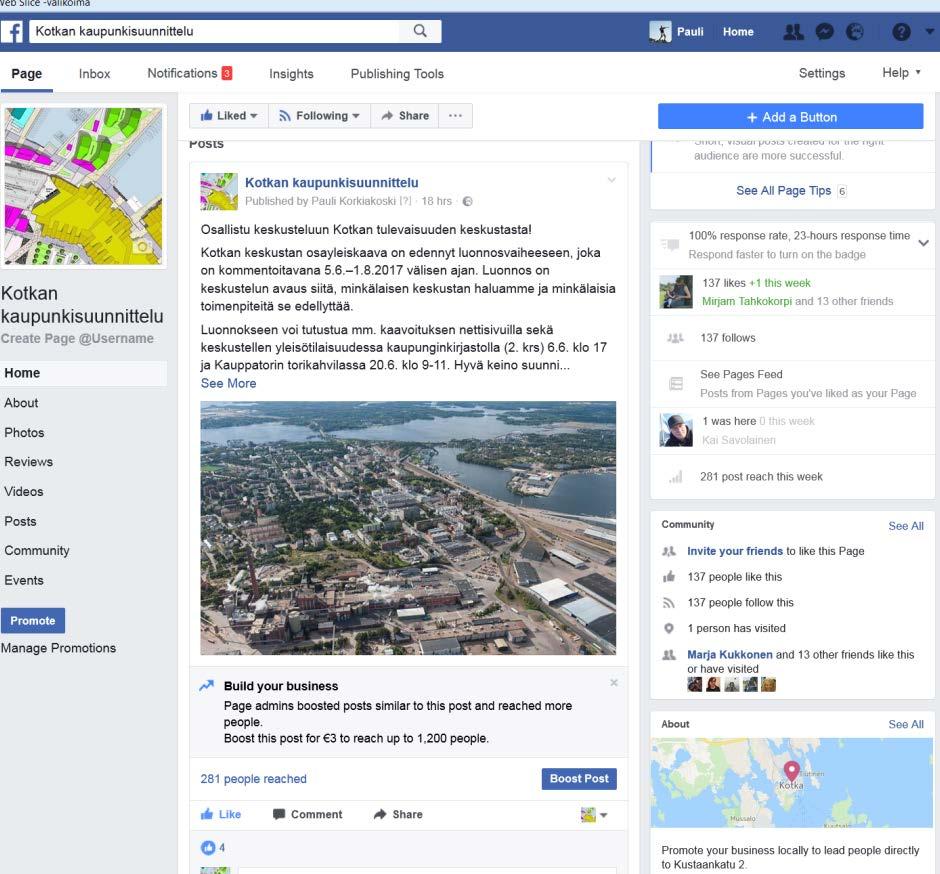Click the public globe audience icon on post

468,201
